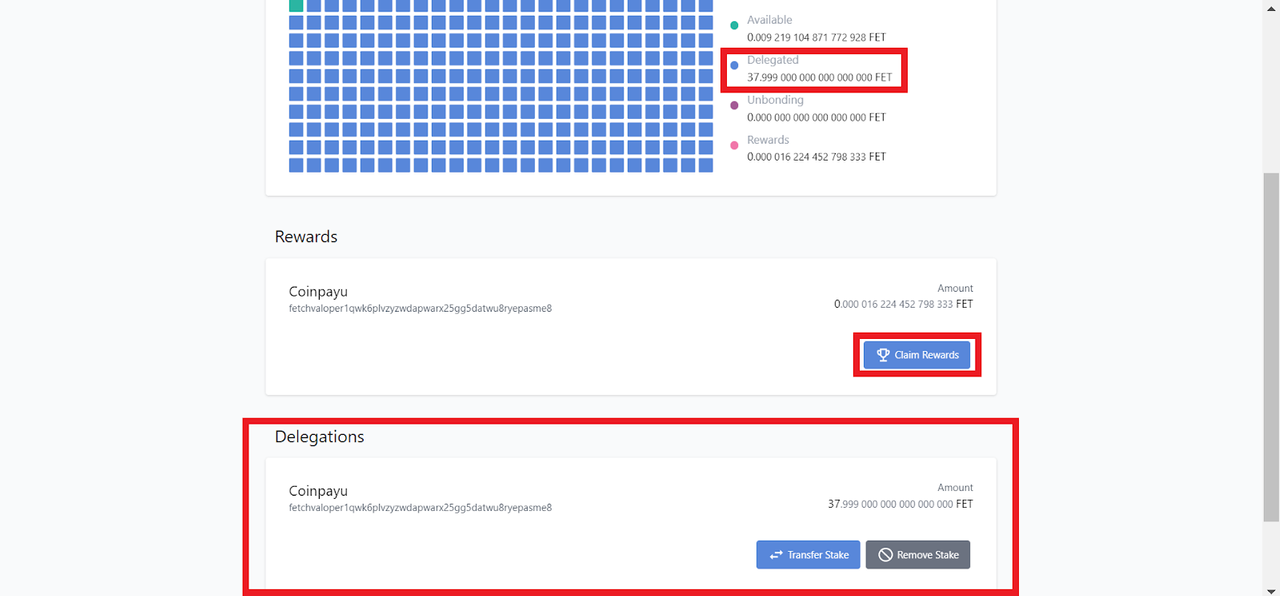Click the reward amount in the Rewards card
Viewport: 1280px width, 596px height.
[x=903, y=304]
